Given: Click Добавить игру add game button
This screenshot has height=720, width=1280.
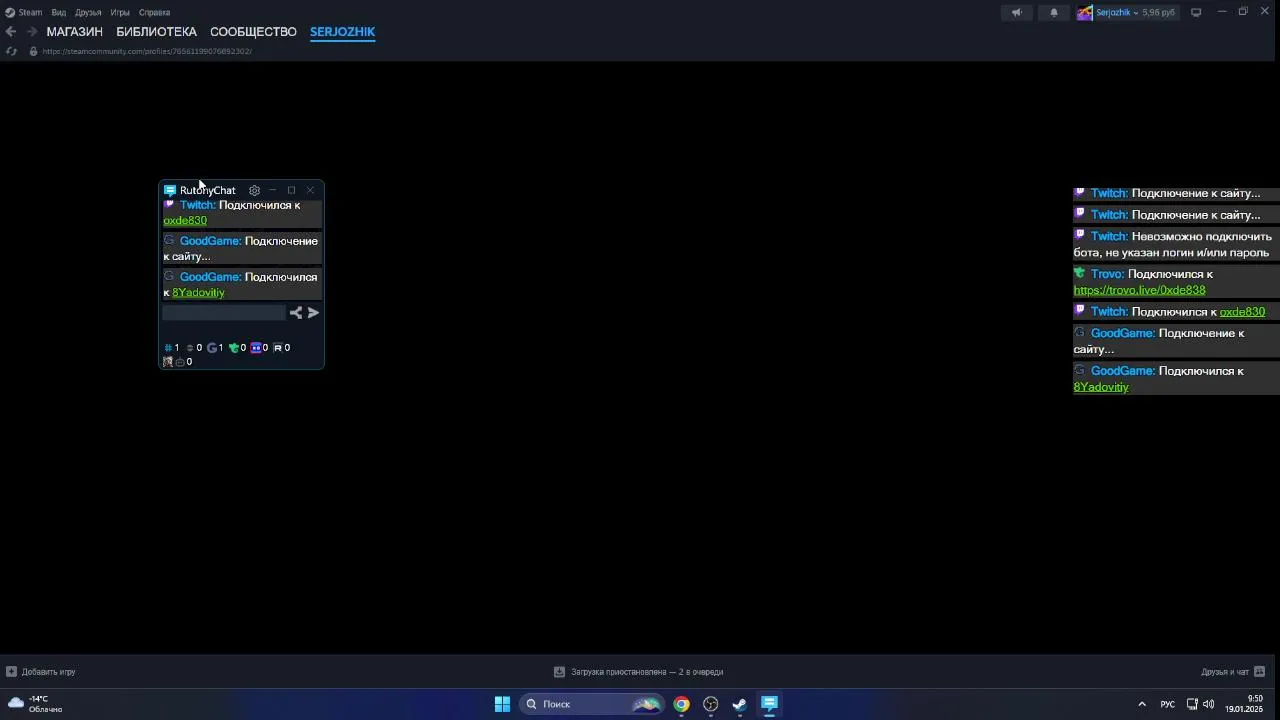Looking at the screenshot, I should pos(41,672).
